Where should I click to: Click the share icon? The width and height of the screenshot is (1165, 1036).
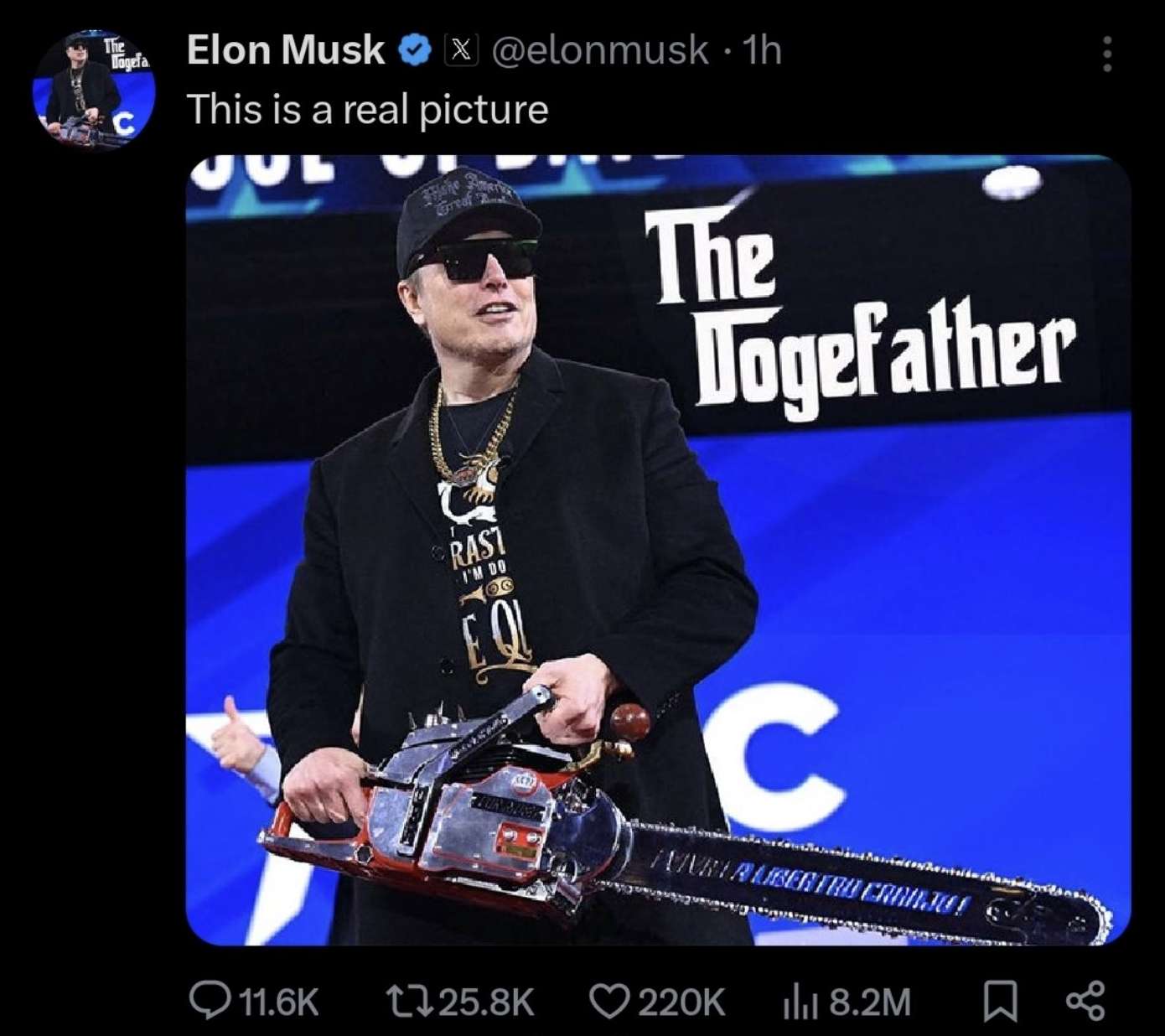[x=1085, y=1001]
